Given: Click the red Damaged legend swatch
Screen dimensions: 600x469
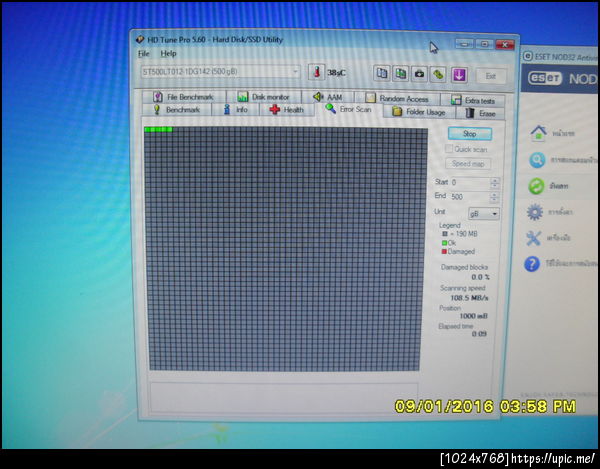Looking at the screenshot, I should coord(444,252).
